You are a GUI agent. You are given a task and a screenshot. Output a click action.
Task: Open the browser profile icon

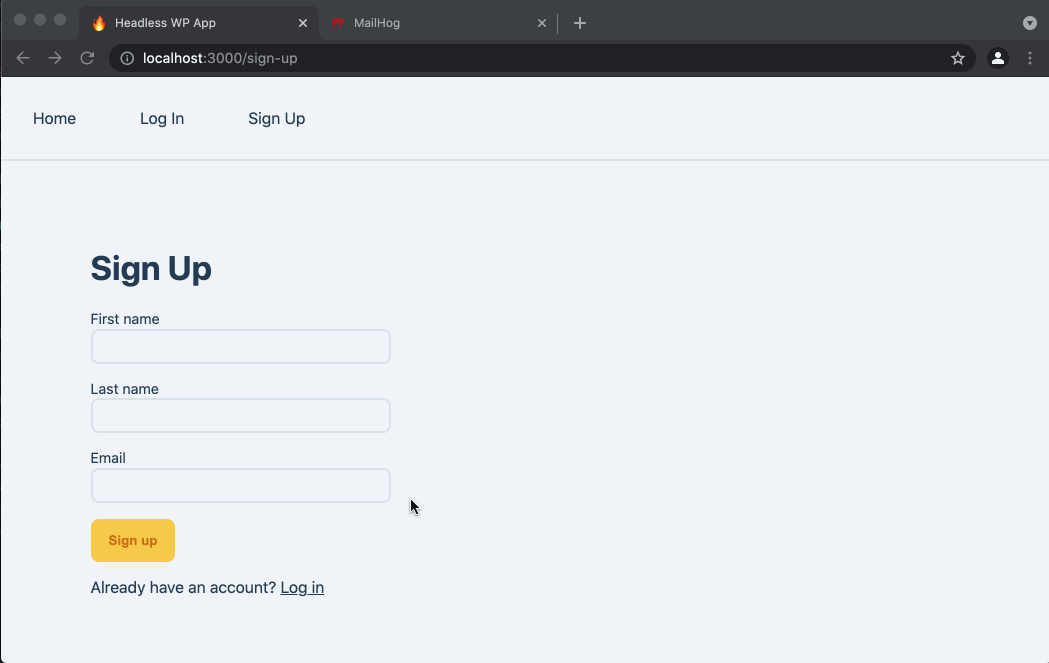[x=997, y=58]
